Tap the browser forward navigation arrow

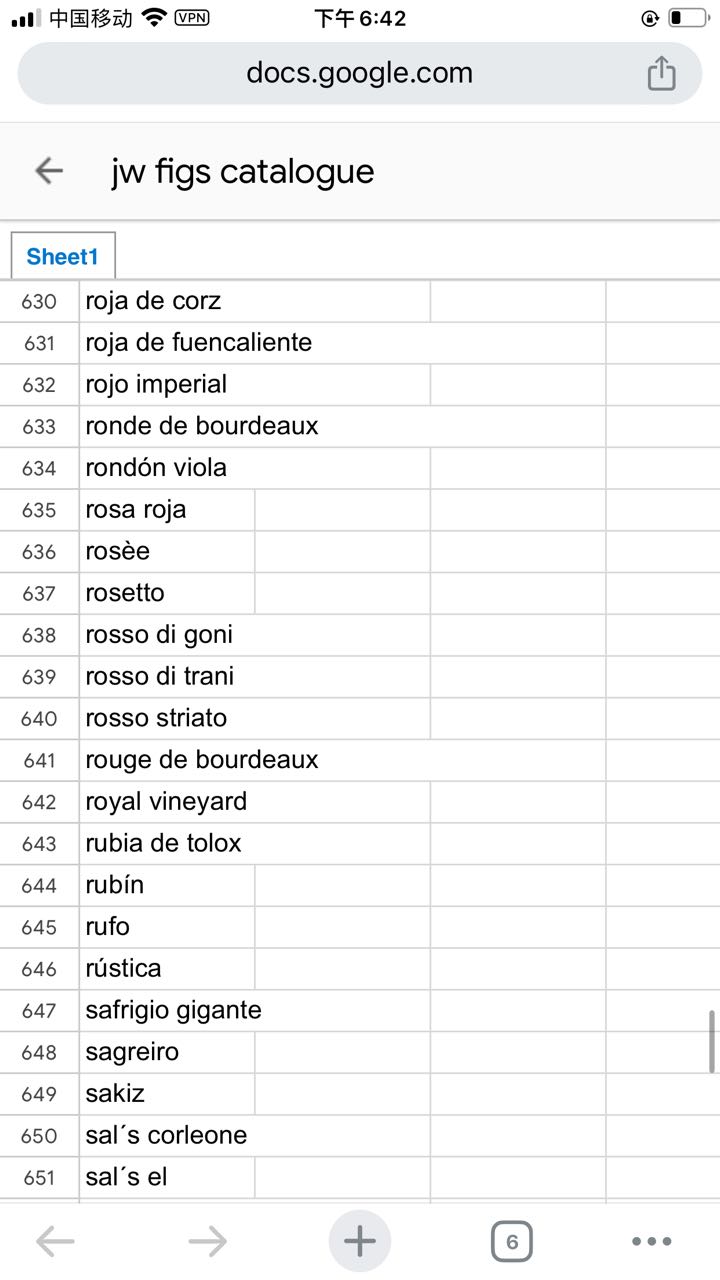(x=207, y=1242)
